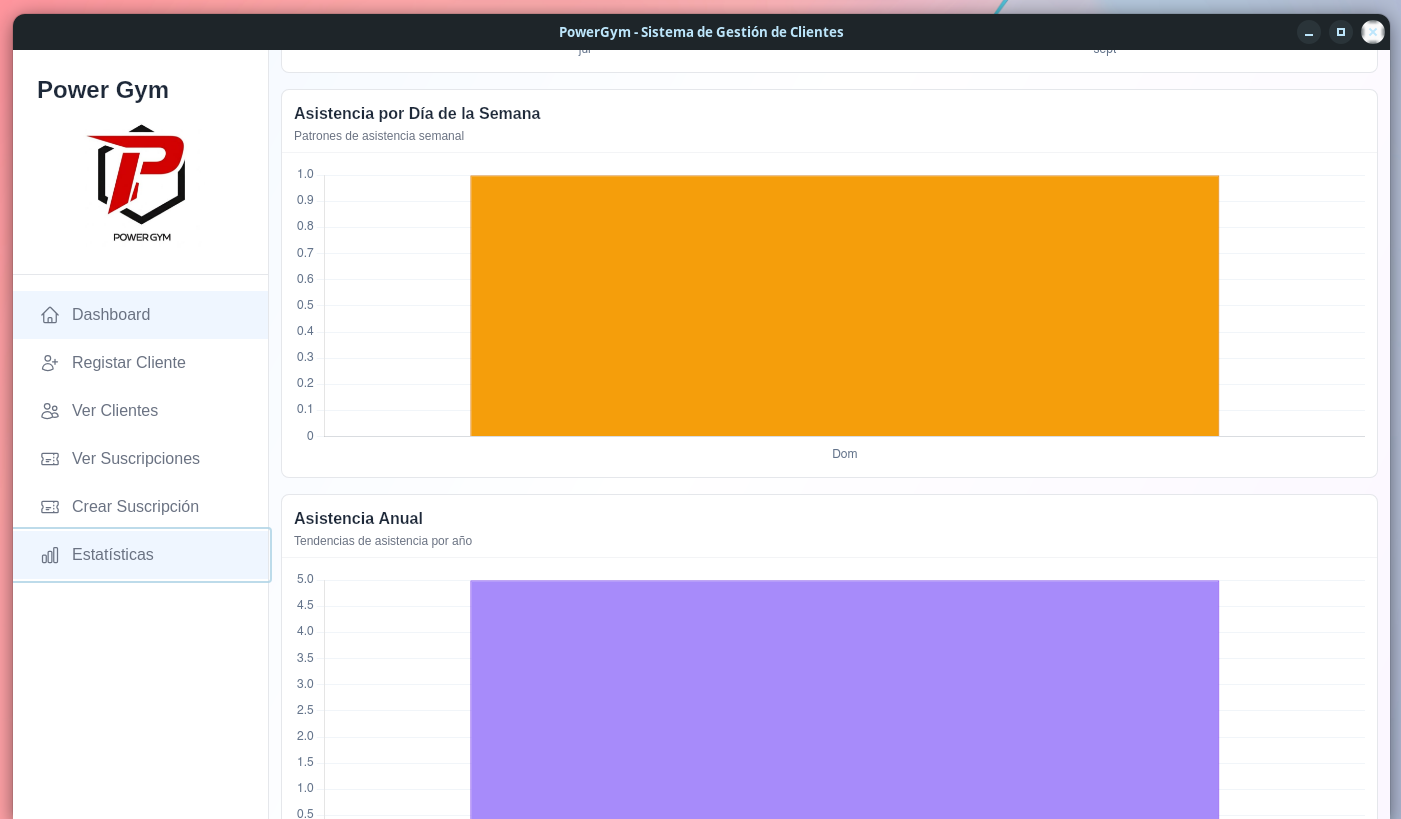
Task: Click the purple annual attendance bar
Action: (x=845, y=700)
